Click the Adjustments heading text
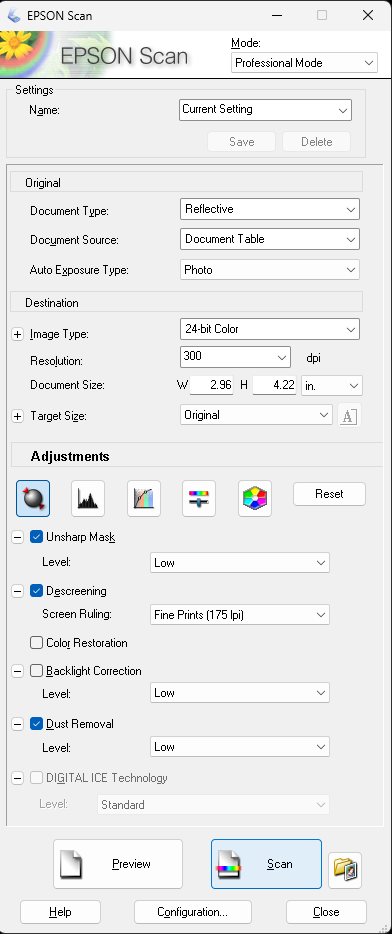The height and width of the screenshot is (934, 392). 70,456
